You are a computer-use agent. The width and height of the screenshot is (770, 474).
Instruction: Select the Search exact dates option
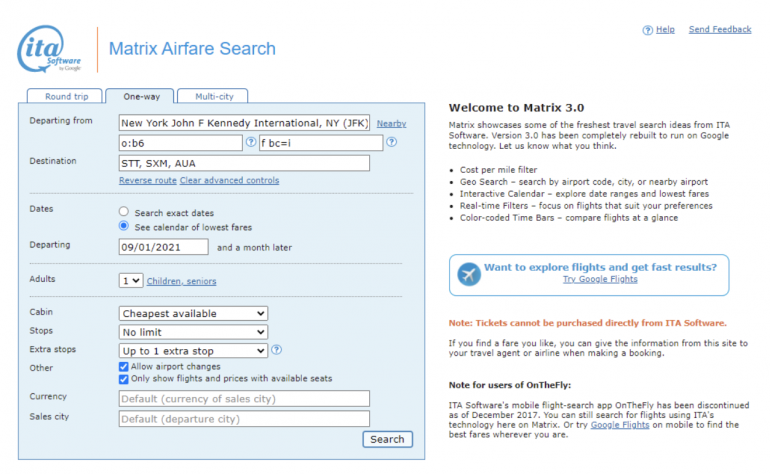coord(124,212)
